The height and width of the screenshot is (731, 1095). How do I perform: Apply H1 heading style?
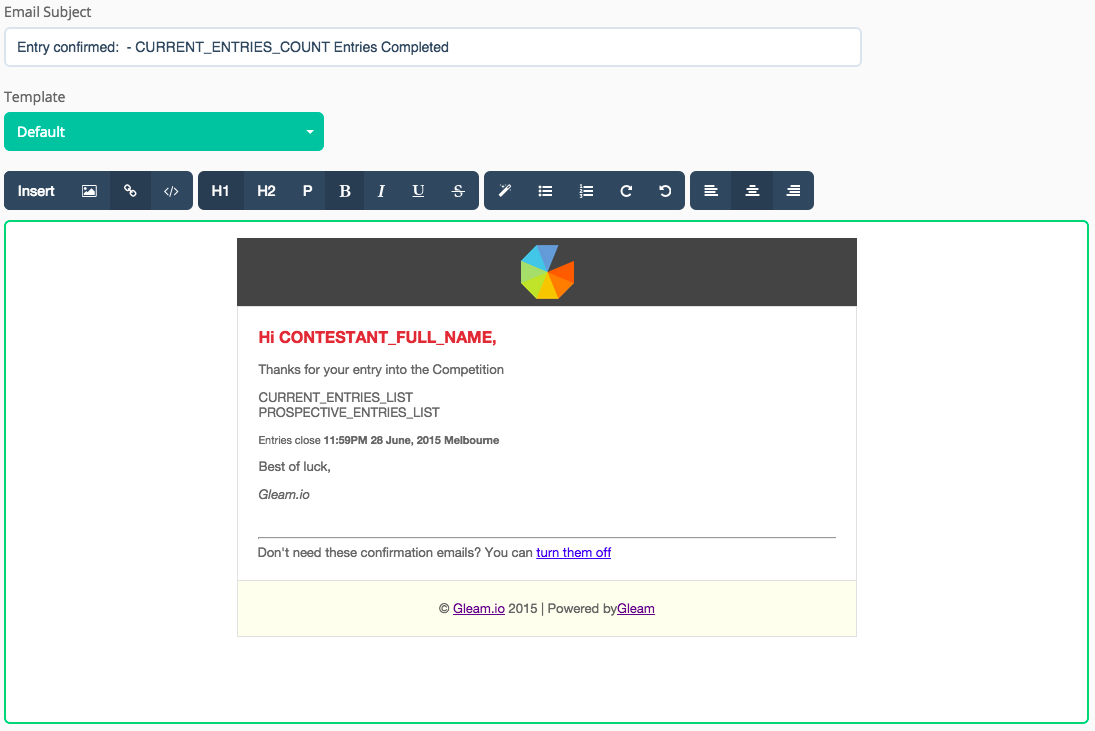220,191
